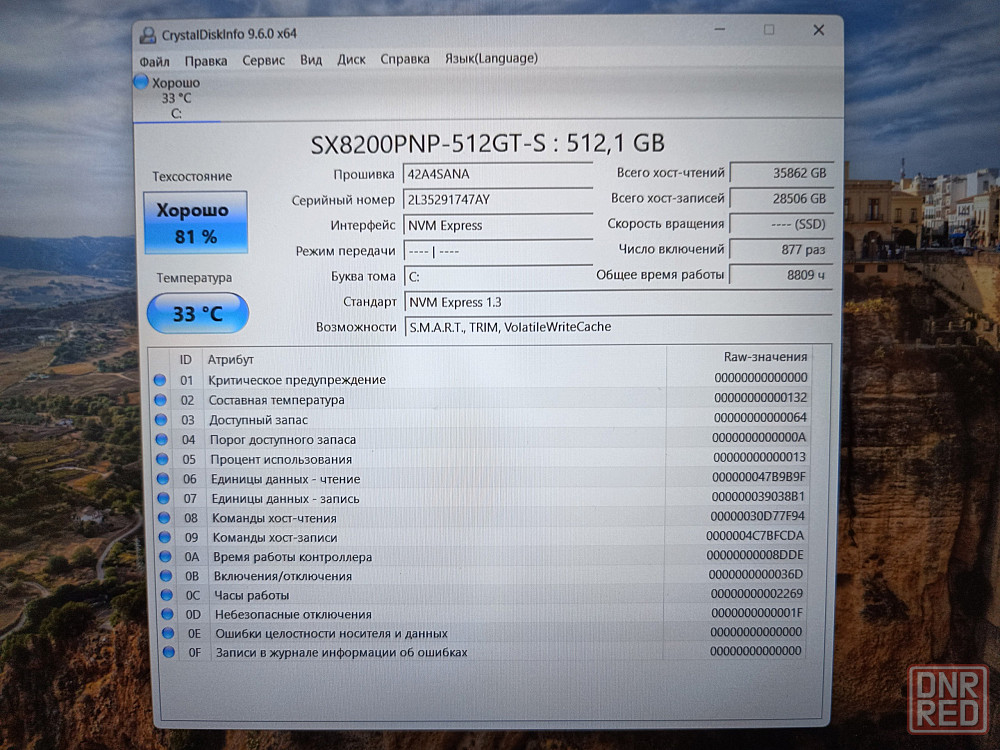Select the Команды хост-чтения attribute name
Screen dimensions: 1000x750
coord(274,518)
